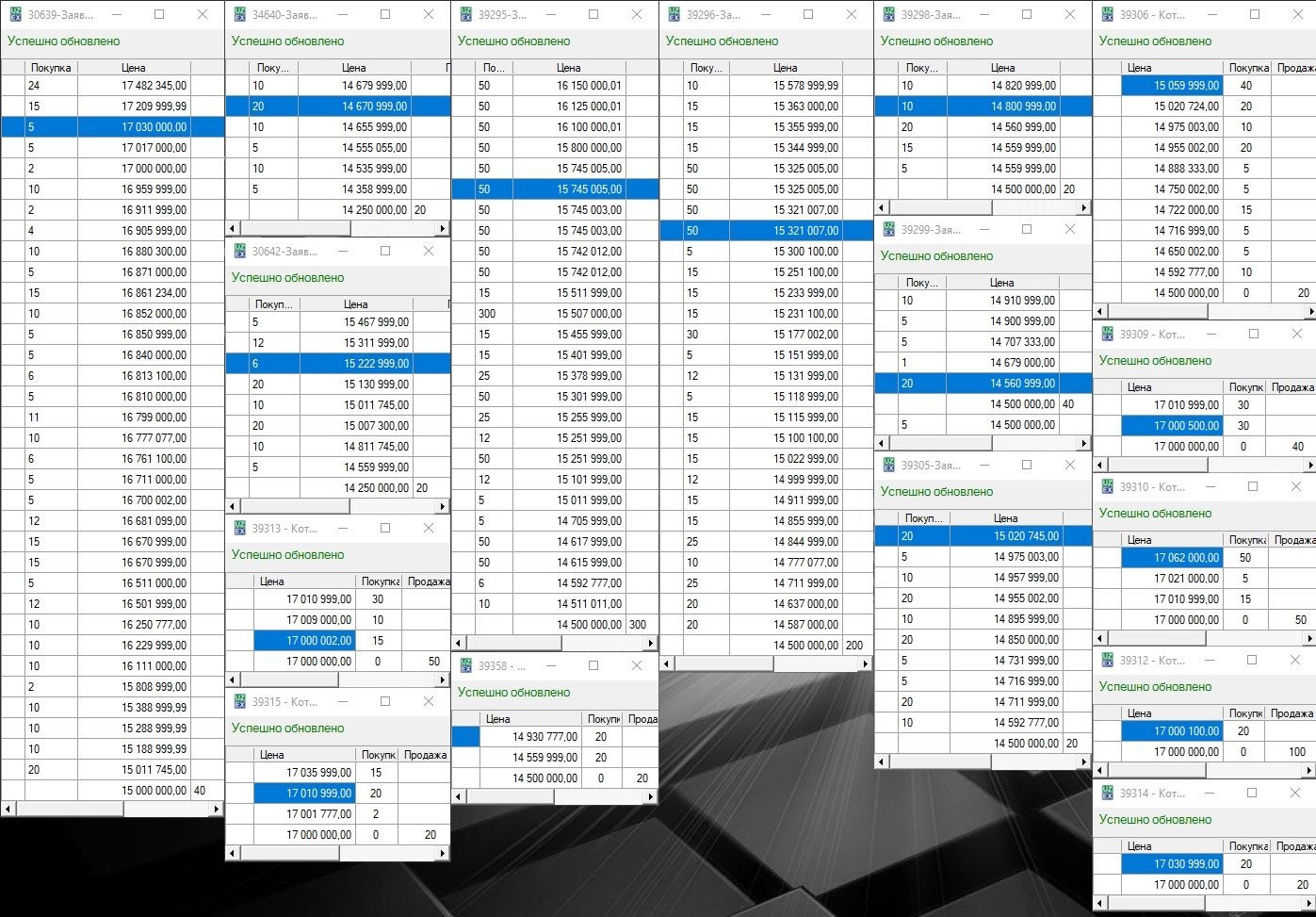Screen dimensions: 1316x917
Task: Open the title bar icon of window 39312
Action: click(1106, 660)
